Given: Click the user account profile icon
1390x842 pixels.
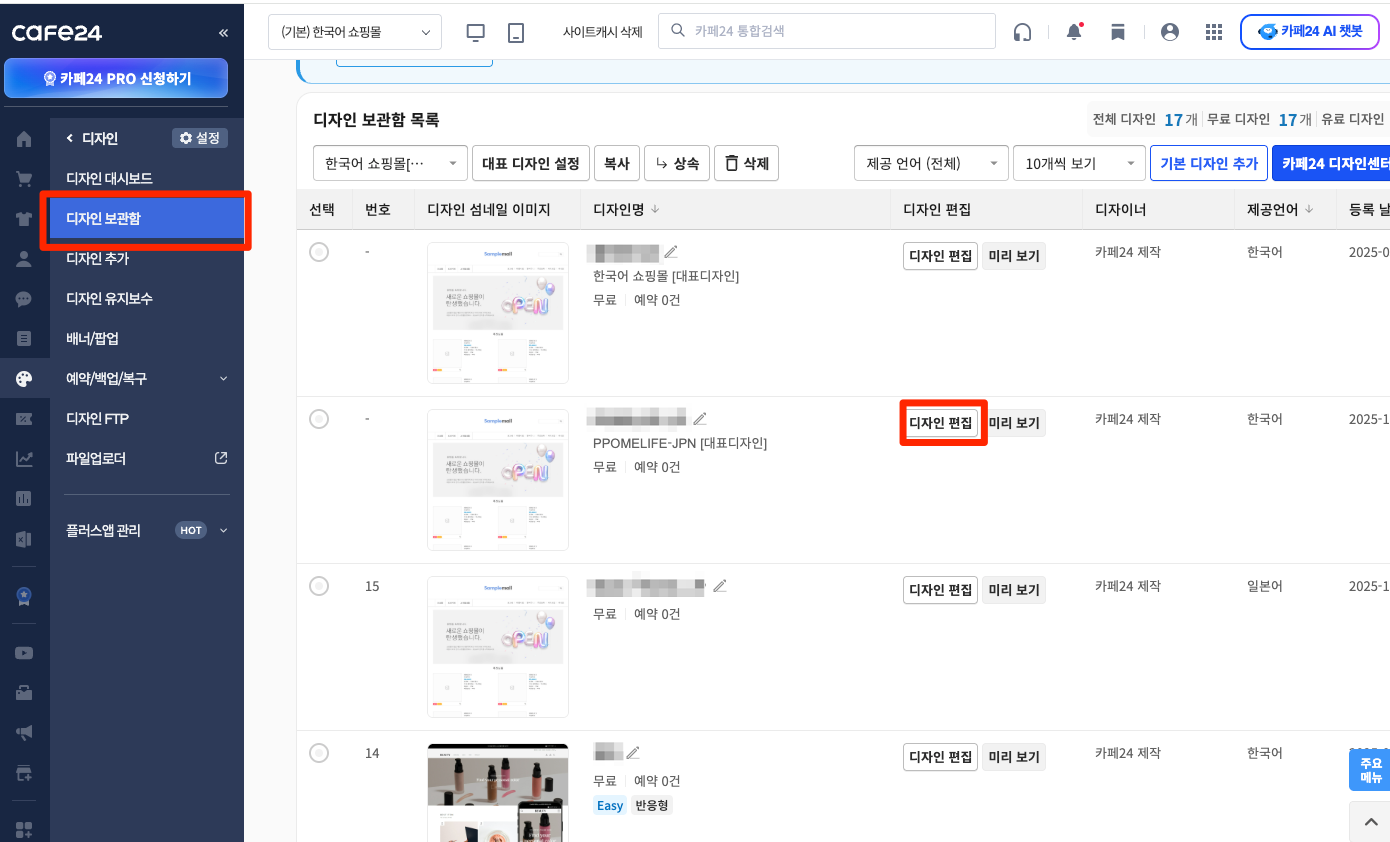Looking at the screenshot, I should tap(1170, 32).
